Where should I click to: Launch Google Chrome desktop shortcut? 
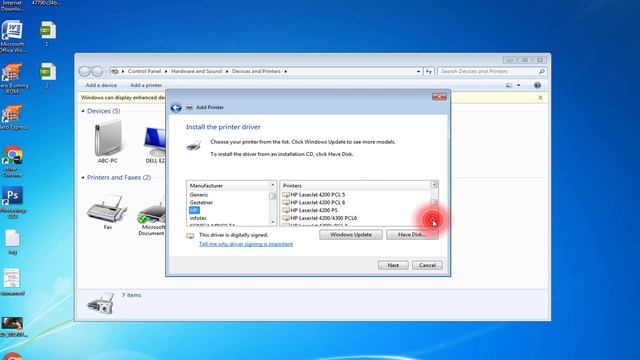click(12, 161)
